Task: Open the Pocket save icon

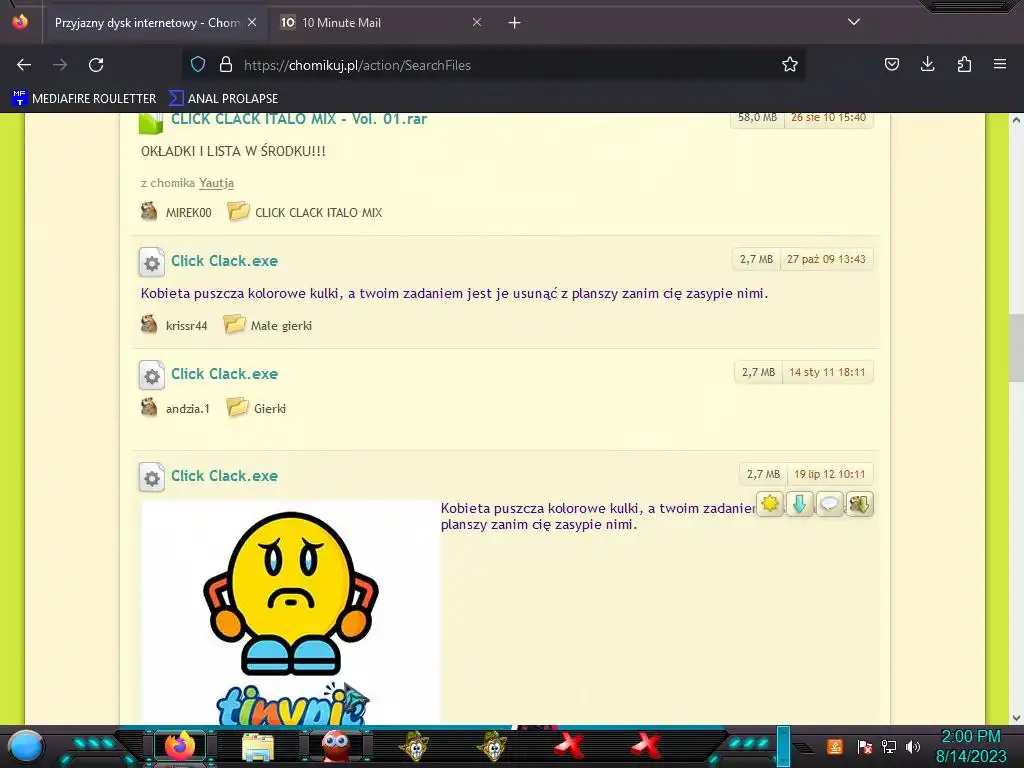Action: click(891, 64)
